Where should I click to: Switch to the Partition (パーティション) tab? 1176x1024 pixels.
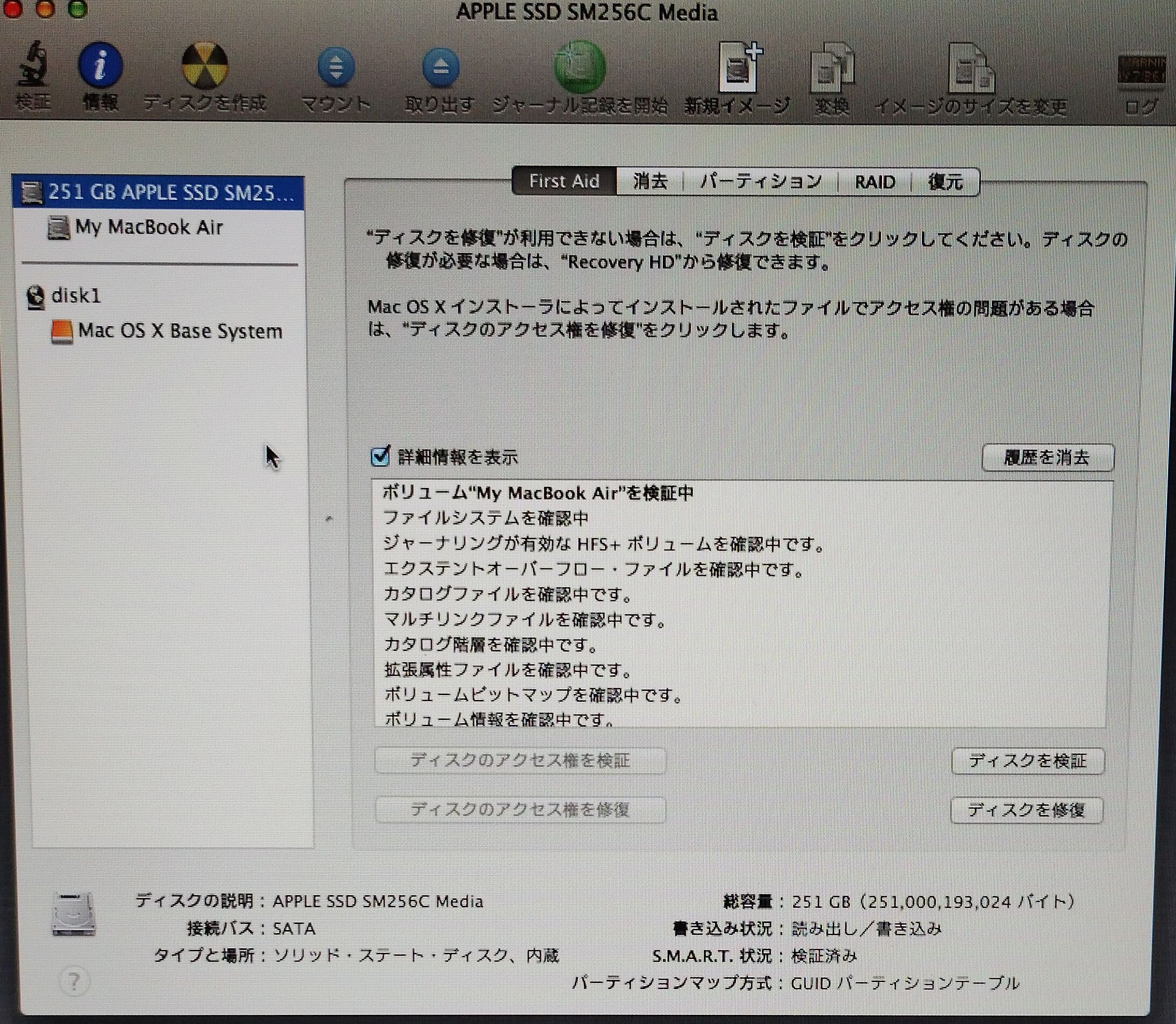[761, 182]
